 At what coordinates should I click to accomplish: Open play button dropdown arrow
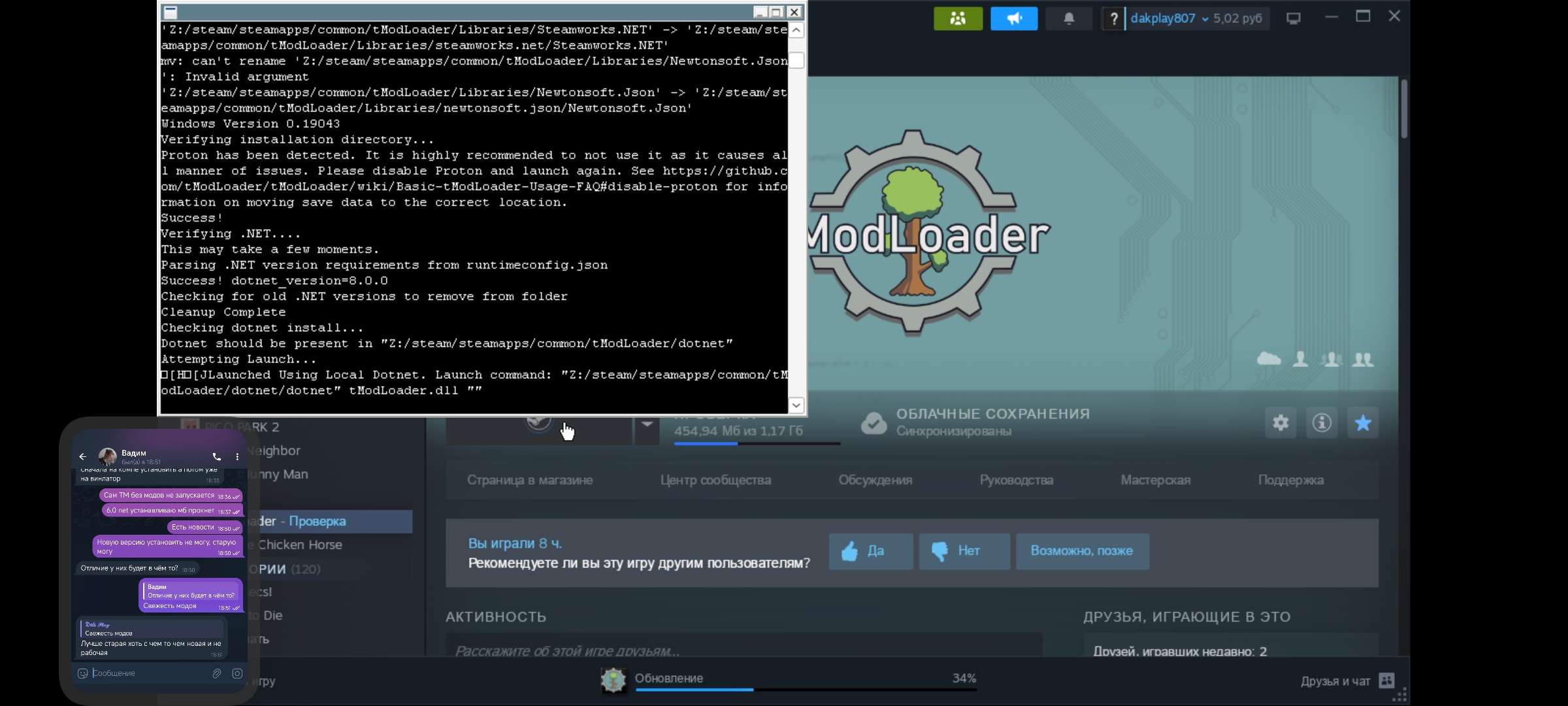point(647,425)
